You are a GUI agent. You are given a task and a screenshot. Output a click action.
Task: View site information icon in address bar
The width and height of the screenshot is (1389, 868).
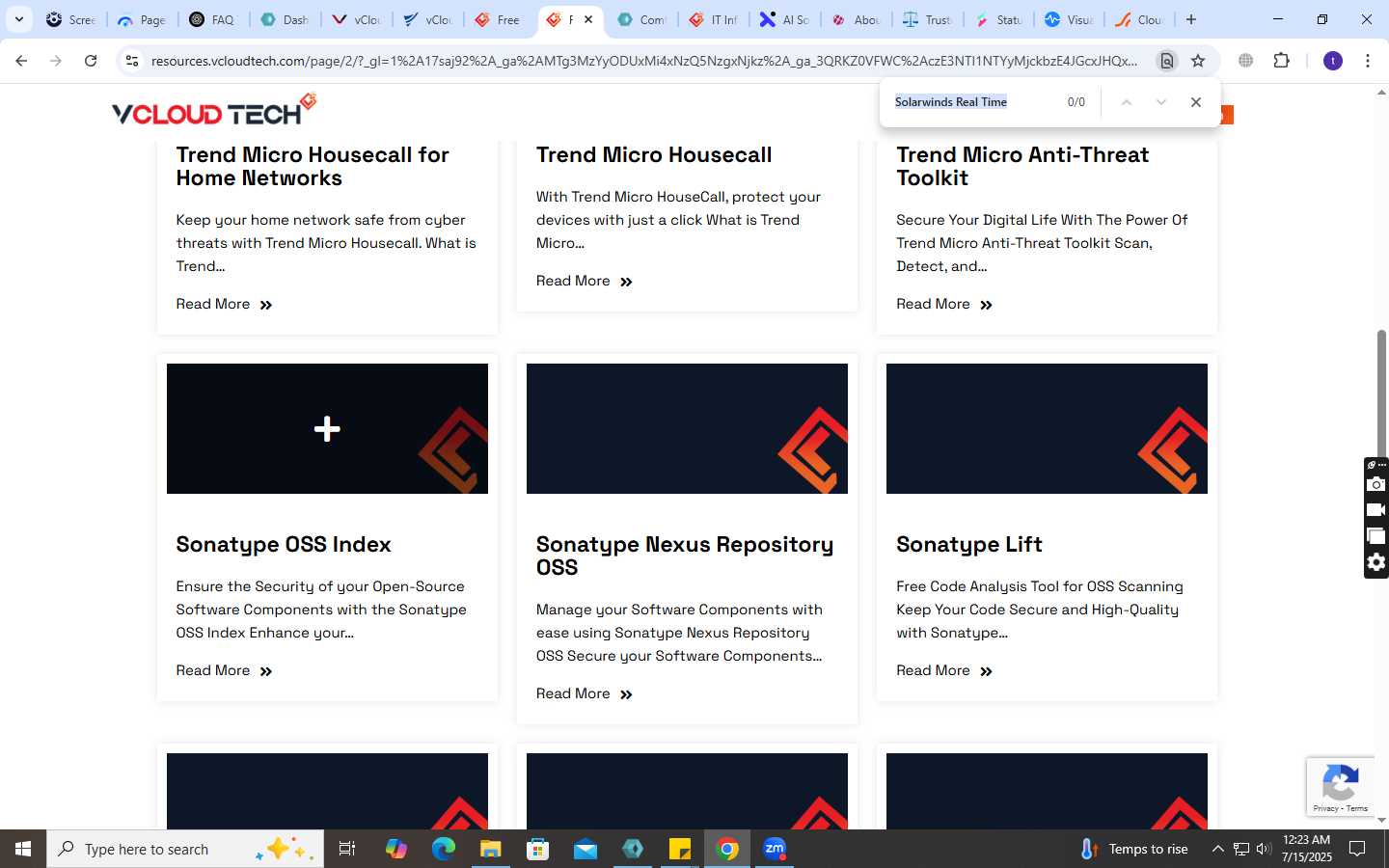click(x=132, y=61)
